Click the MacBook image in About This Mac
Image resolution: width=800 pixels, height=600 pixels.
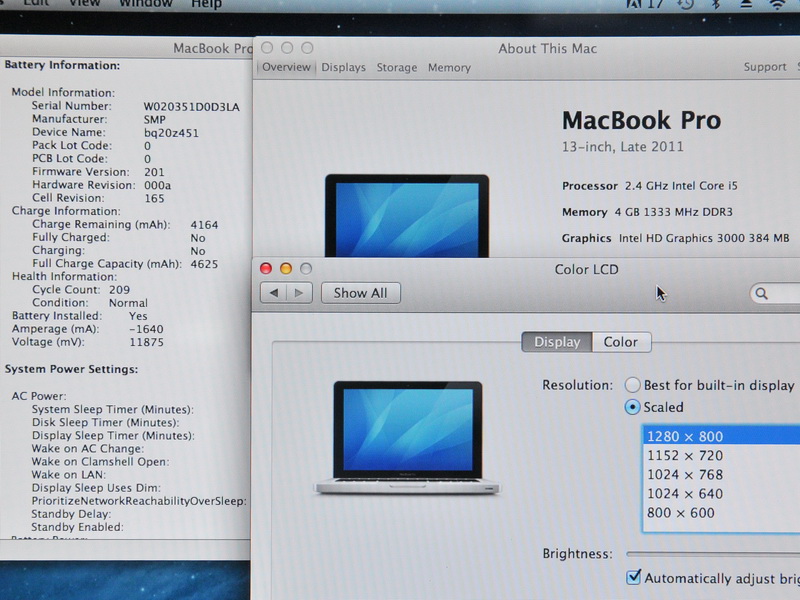[407, 215]
